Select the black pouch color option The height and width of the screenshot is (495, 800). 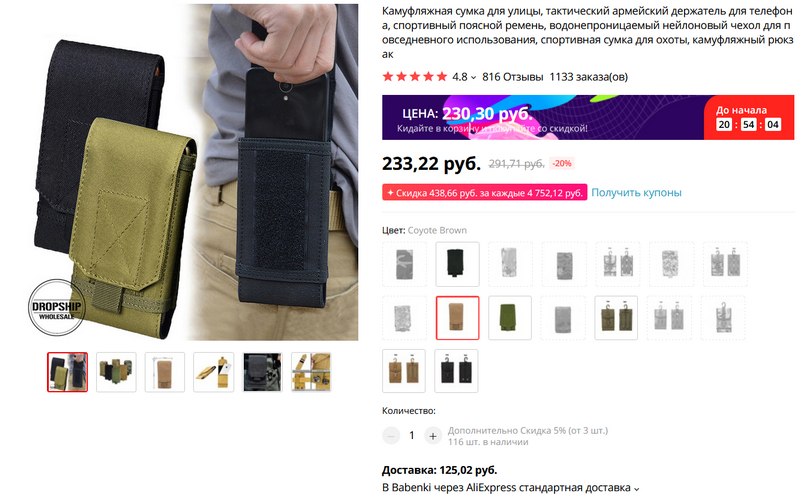[x=457, y=264]
